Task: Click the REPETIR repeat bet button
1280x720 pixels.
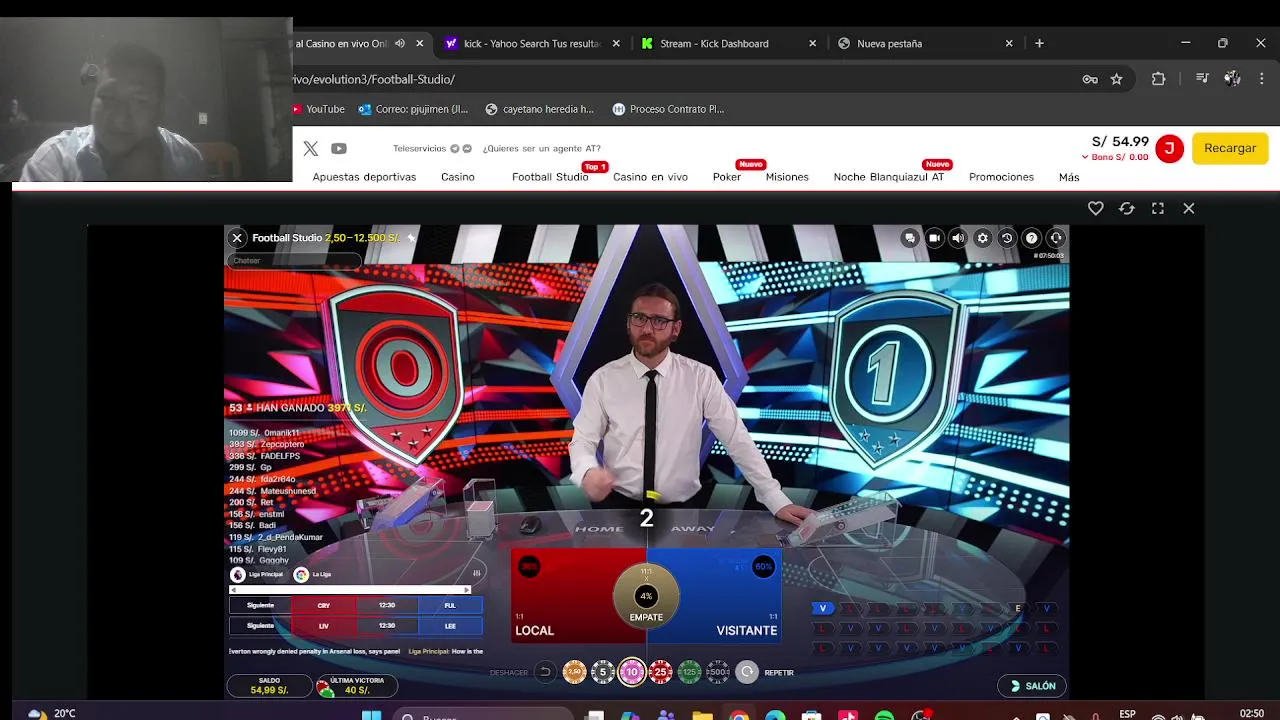Action: [747, 672]
